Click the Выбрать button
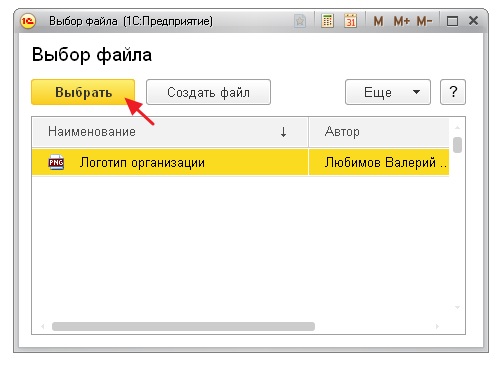This screenshot has width=500, height=367. coord(83,92)
